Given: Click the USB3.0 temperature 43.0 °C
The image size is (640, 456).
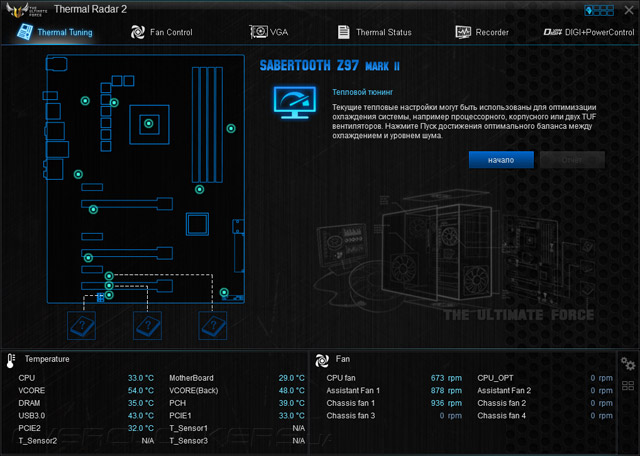Looking at the screenshot, I should pos(141,416).
